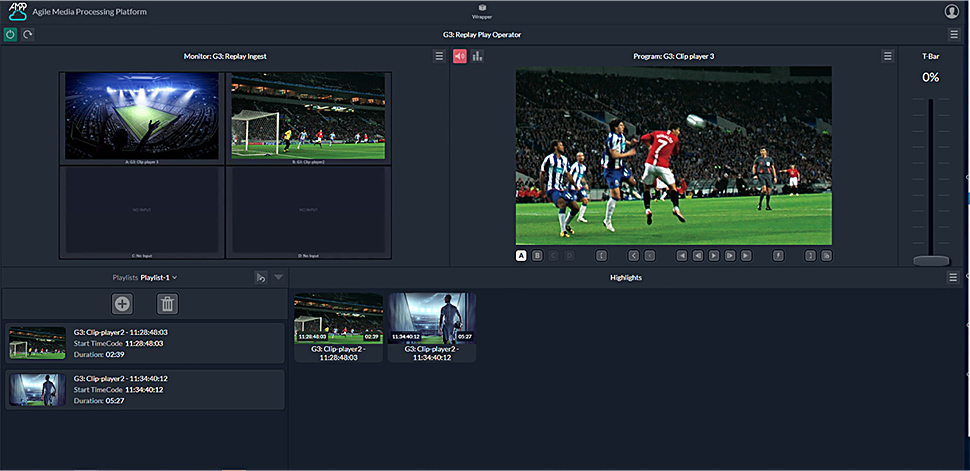970x471 pixels.
Task: Select source A below the program view
Action: [521, 255]
